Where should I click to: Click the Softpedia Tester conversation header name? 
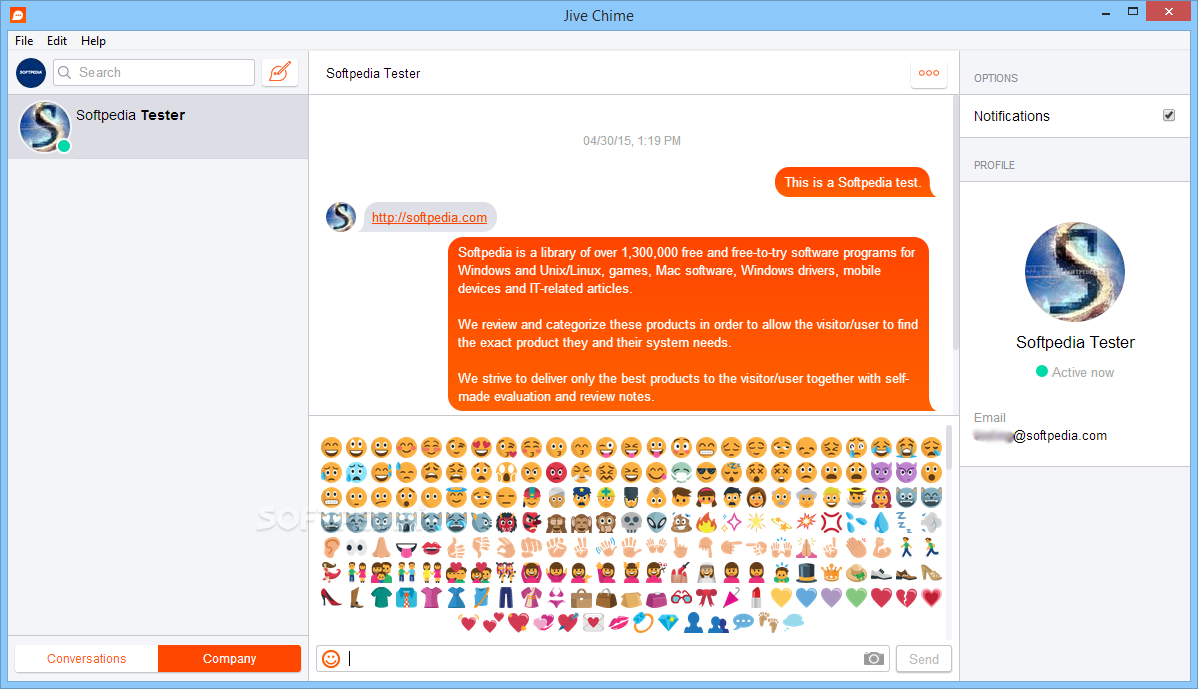pos(373,73)
